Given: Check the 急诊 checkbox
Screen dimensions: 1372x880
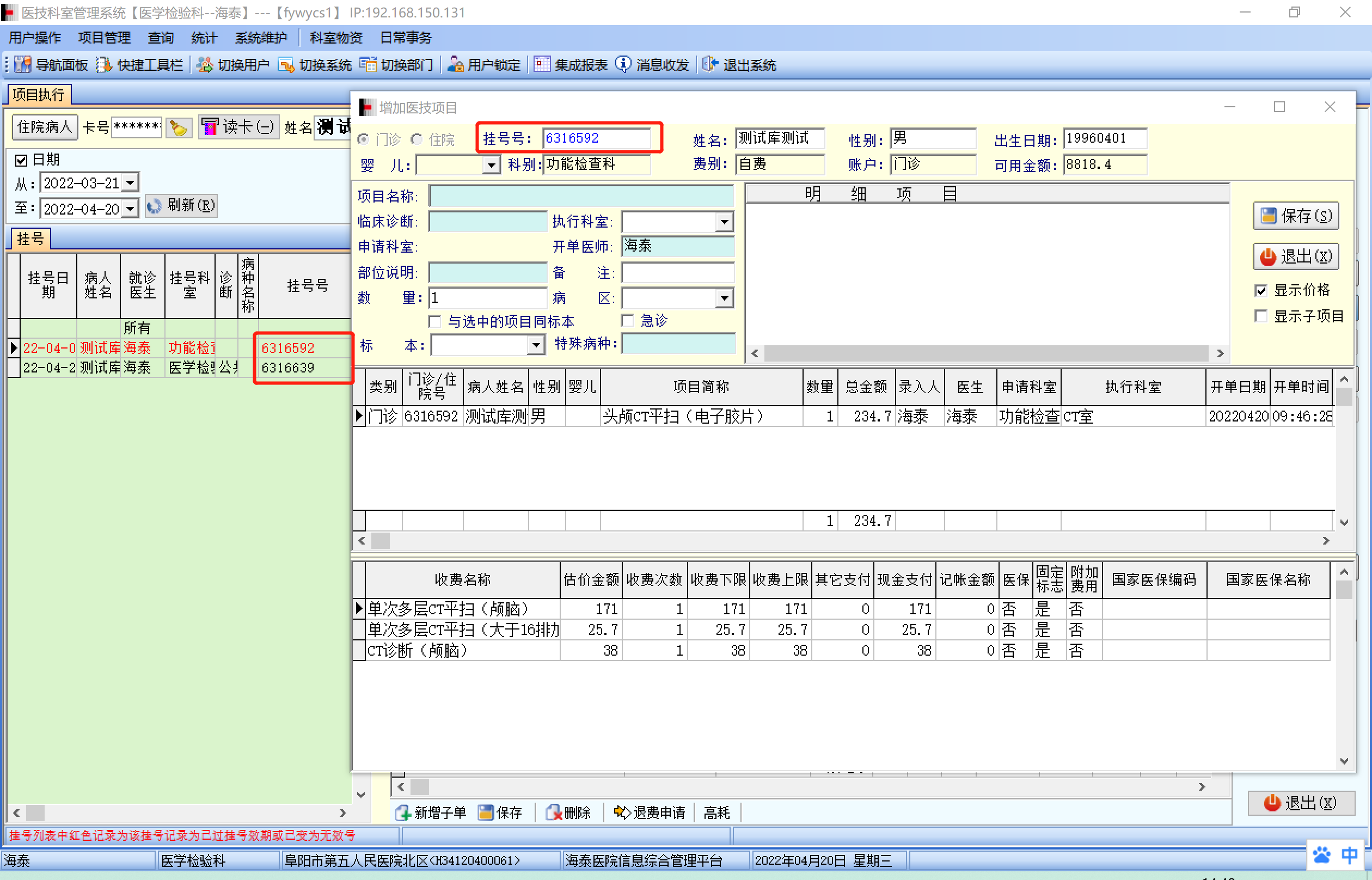Looking at the screenshot, I should tap(628, 321).
